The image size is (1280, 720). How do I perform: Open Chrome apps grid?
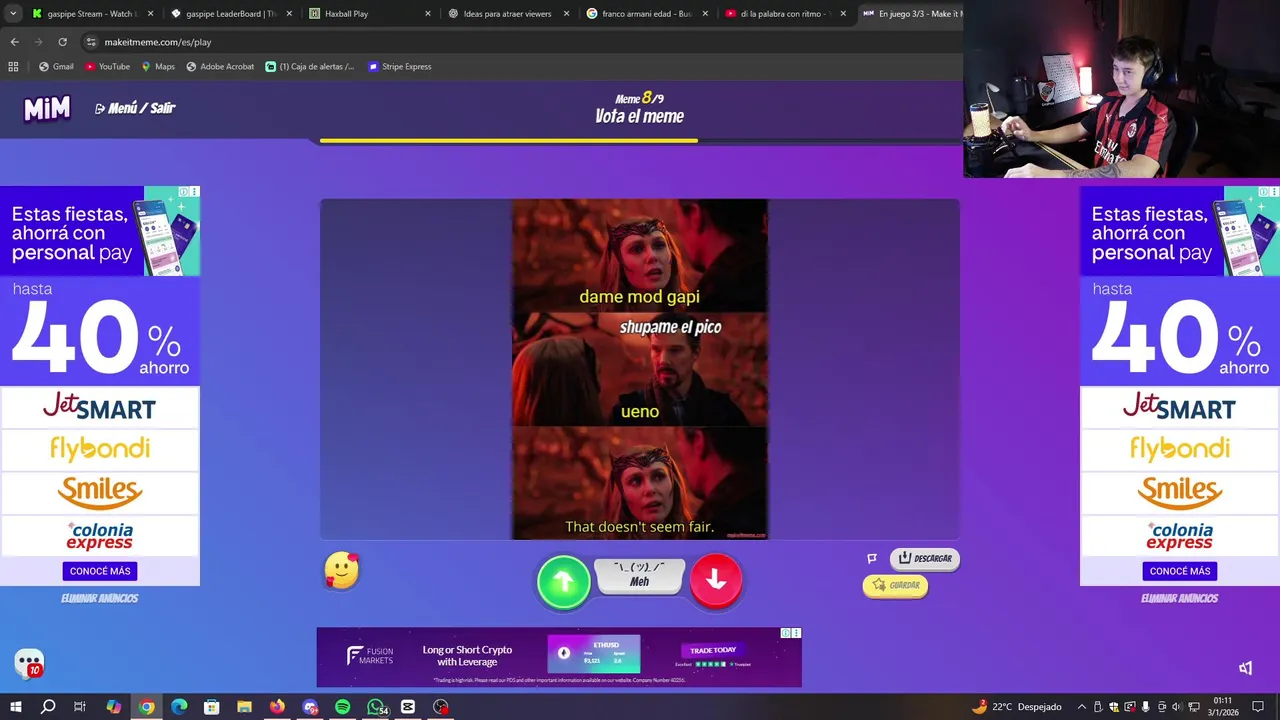pyautogui.click(x=13, y=67)
